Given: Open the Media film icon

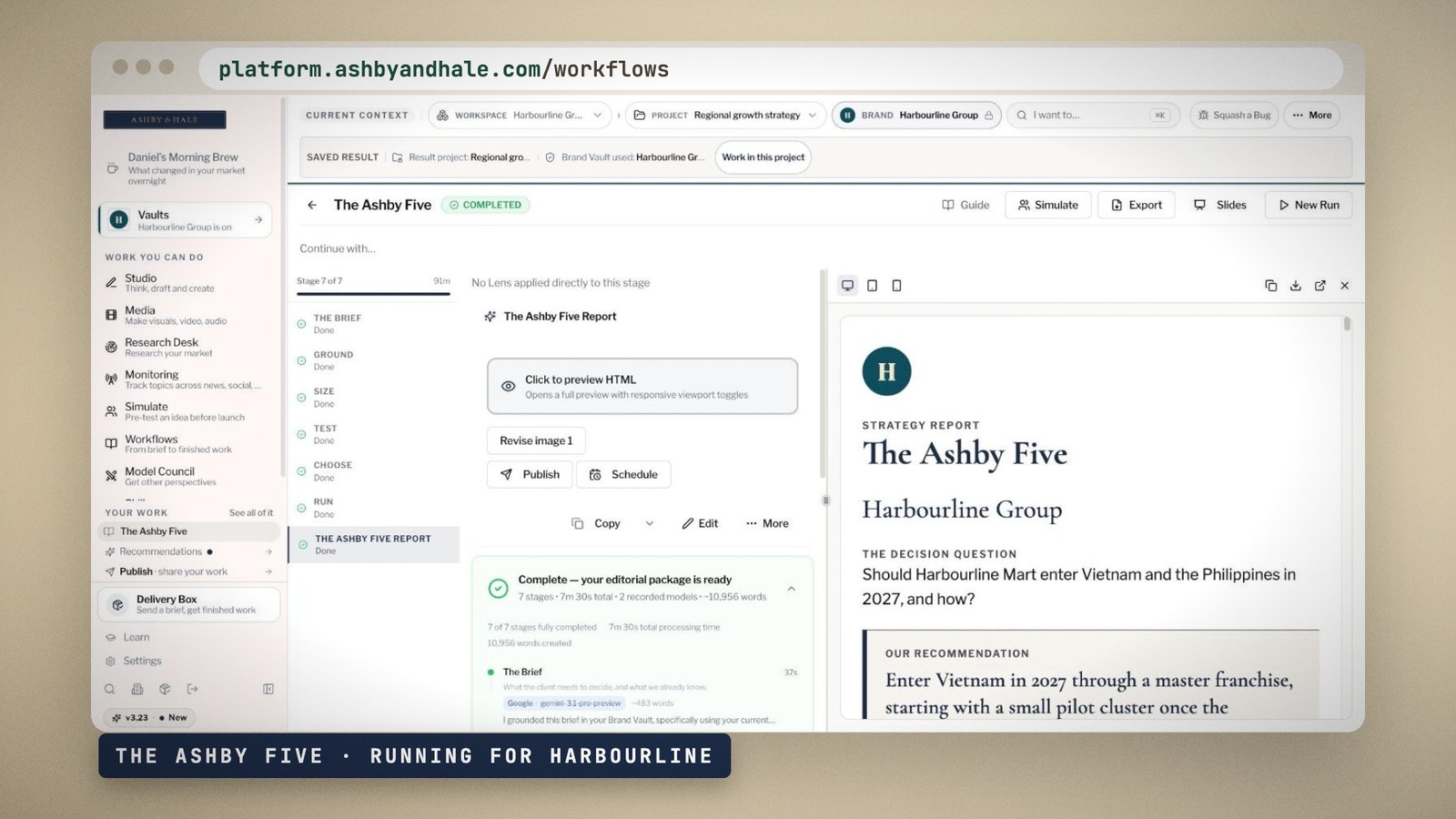Looking at the screenshot, I should [x=111, y=315].
